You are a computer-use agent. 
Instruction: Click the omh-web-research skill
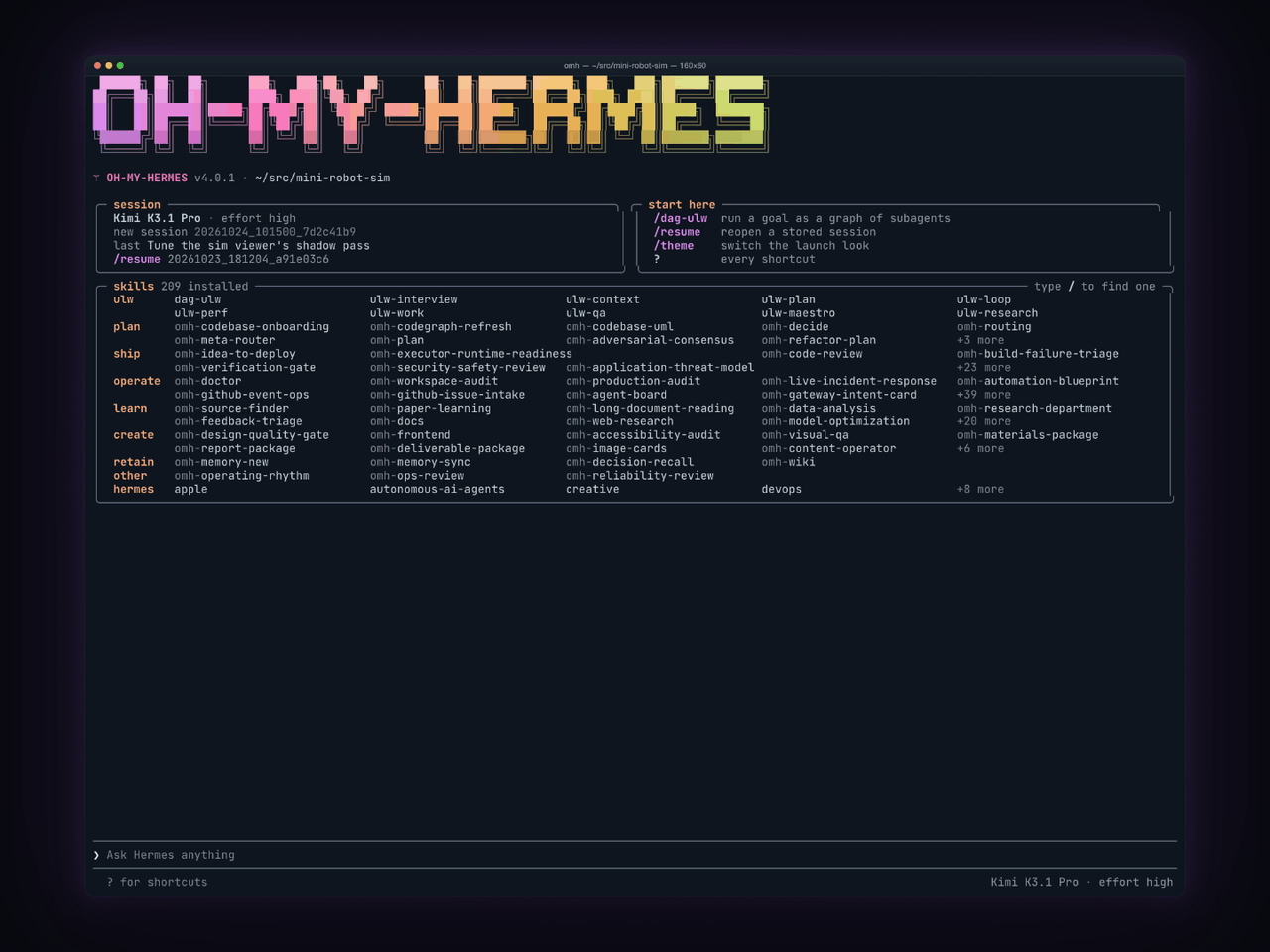619,421
